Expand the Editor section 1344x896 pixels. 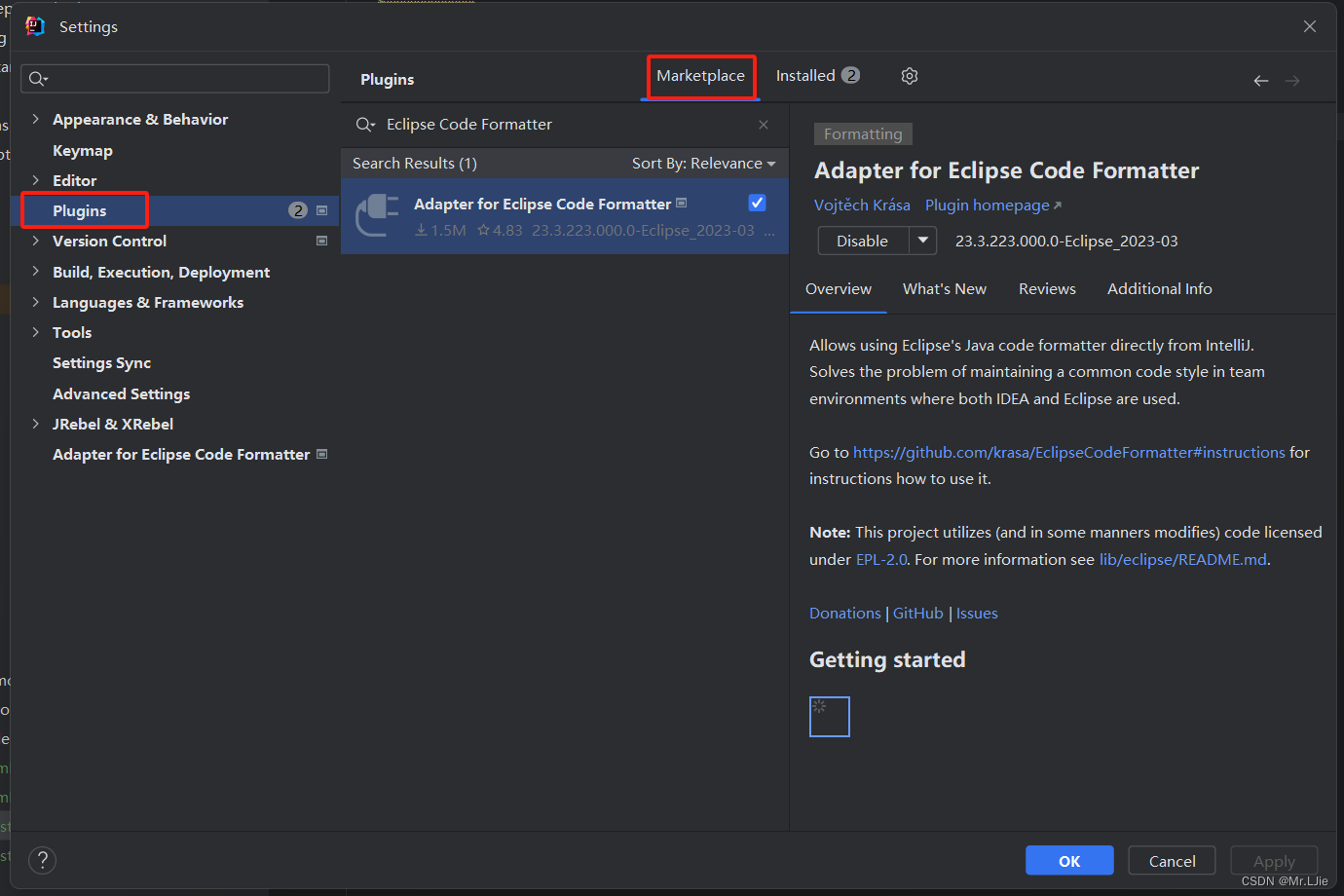(36, 180)
